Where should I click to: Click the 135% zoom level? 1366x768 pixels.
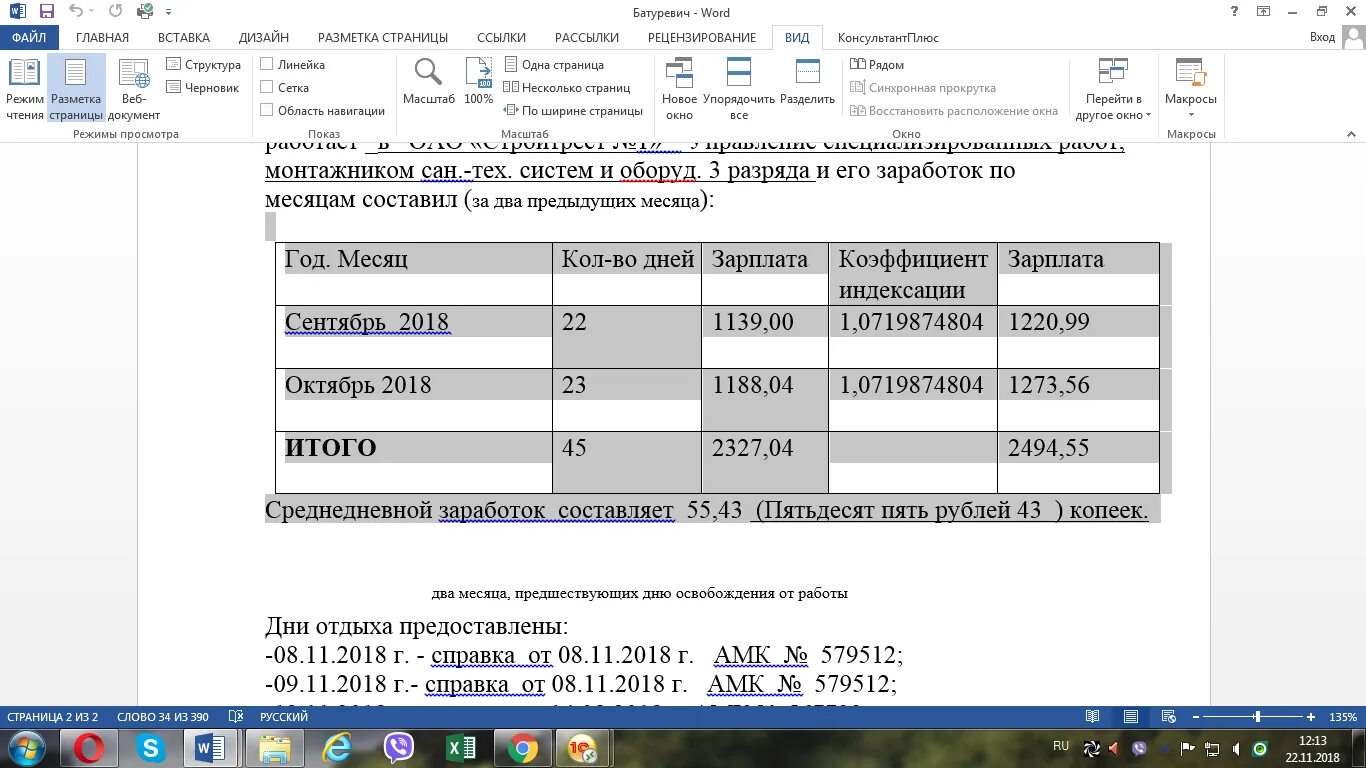[x=1342, y=717]
